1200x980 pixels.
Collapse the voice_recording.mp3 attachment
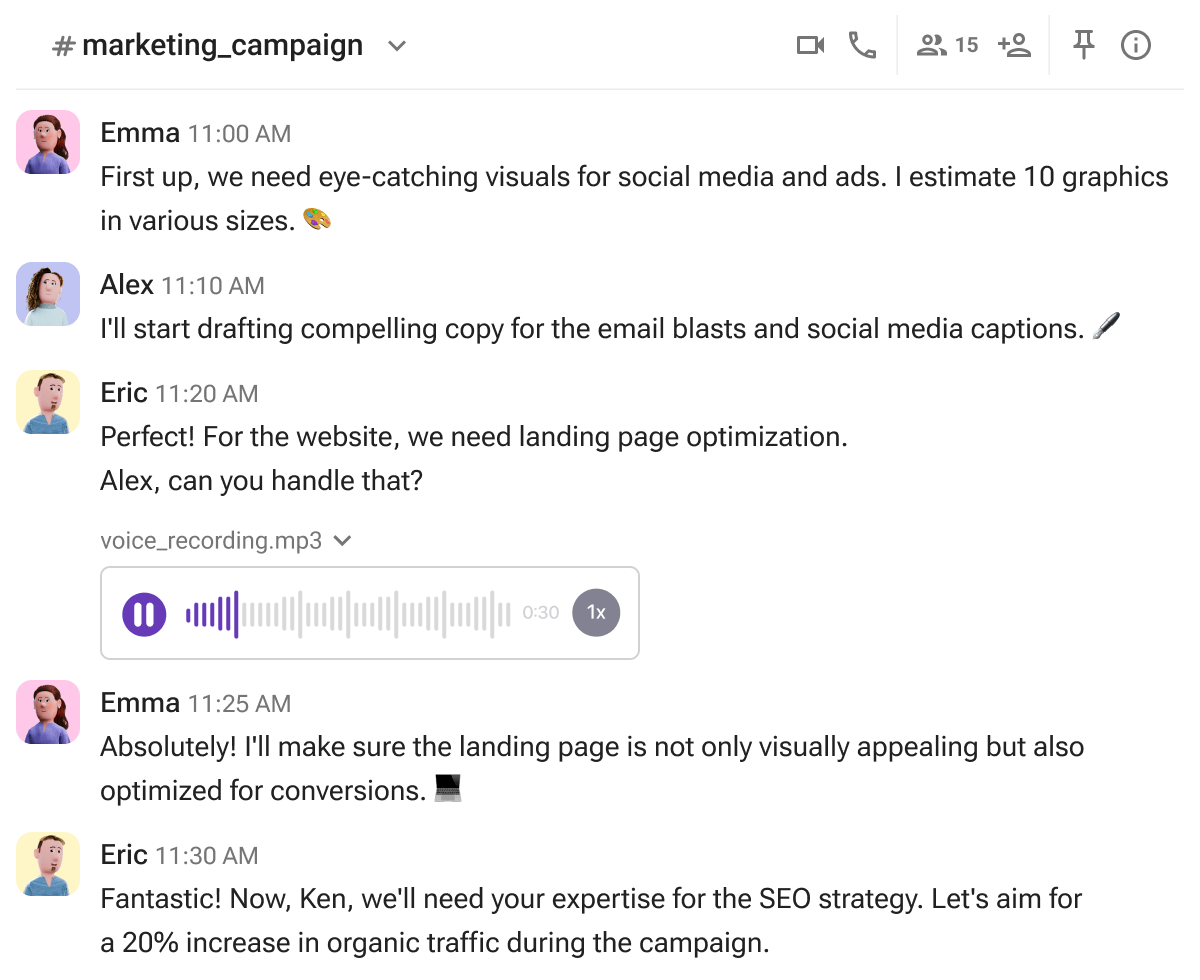343,541
